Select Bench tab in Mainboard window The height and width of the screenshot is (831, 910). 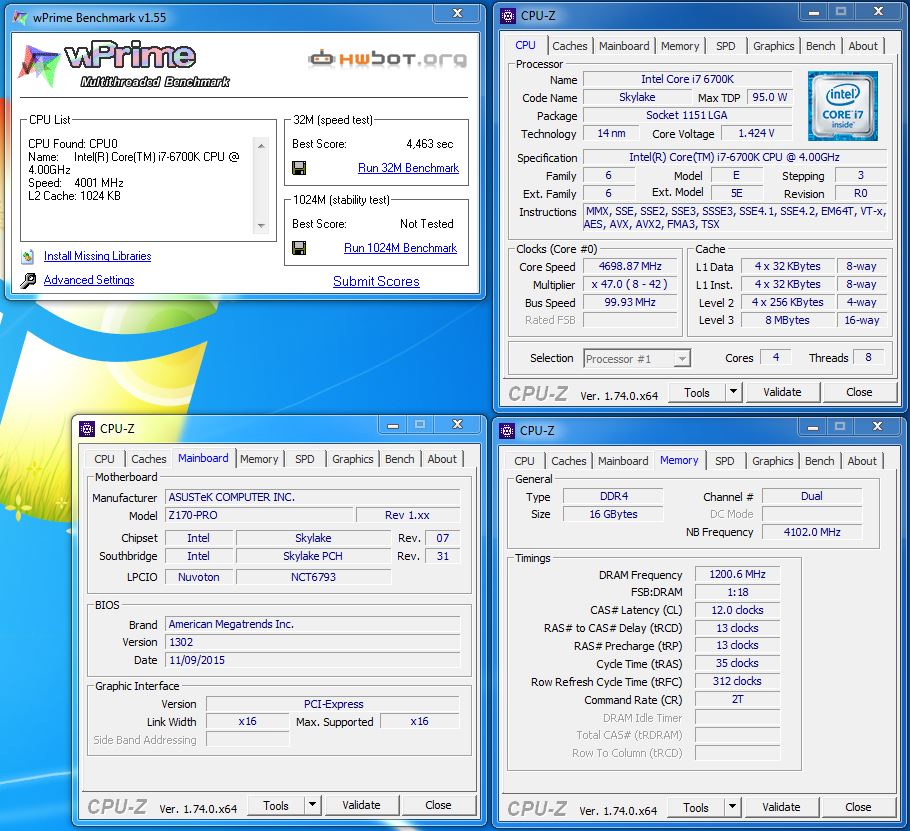[400, 459]
